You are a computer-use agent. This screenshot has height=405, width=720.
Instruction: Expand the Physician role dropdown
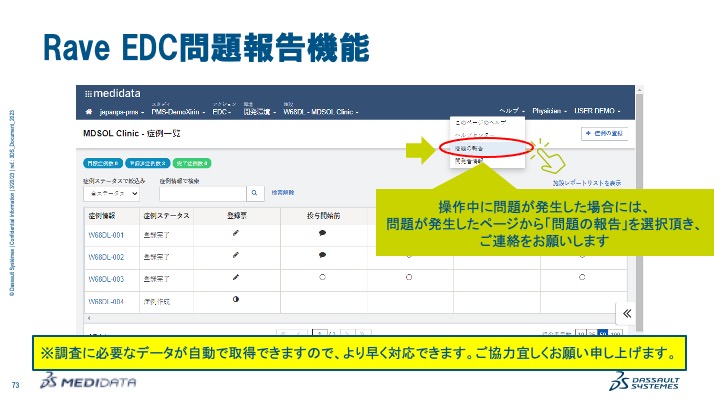549,111
